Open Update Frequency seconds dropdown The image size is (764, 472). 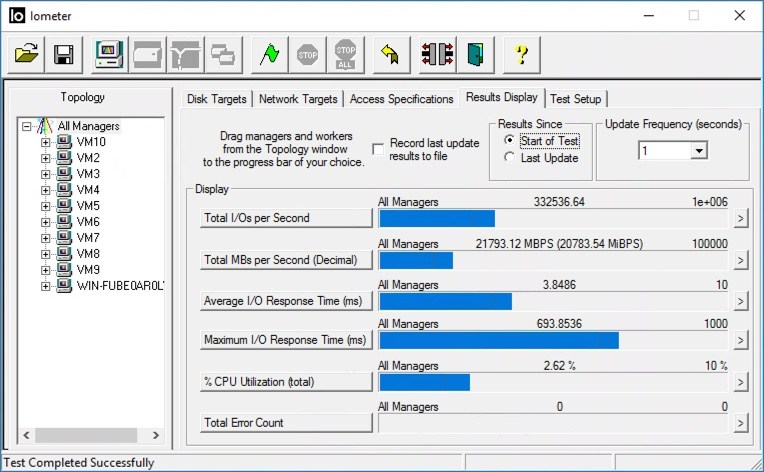(x=699, y=151)
